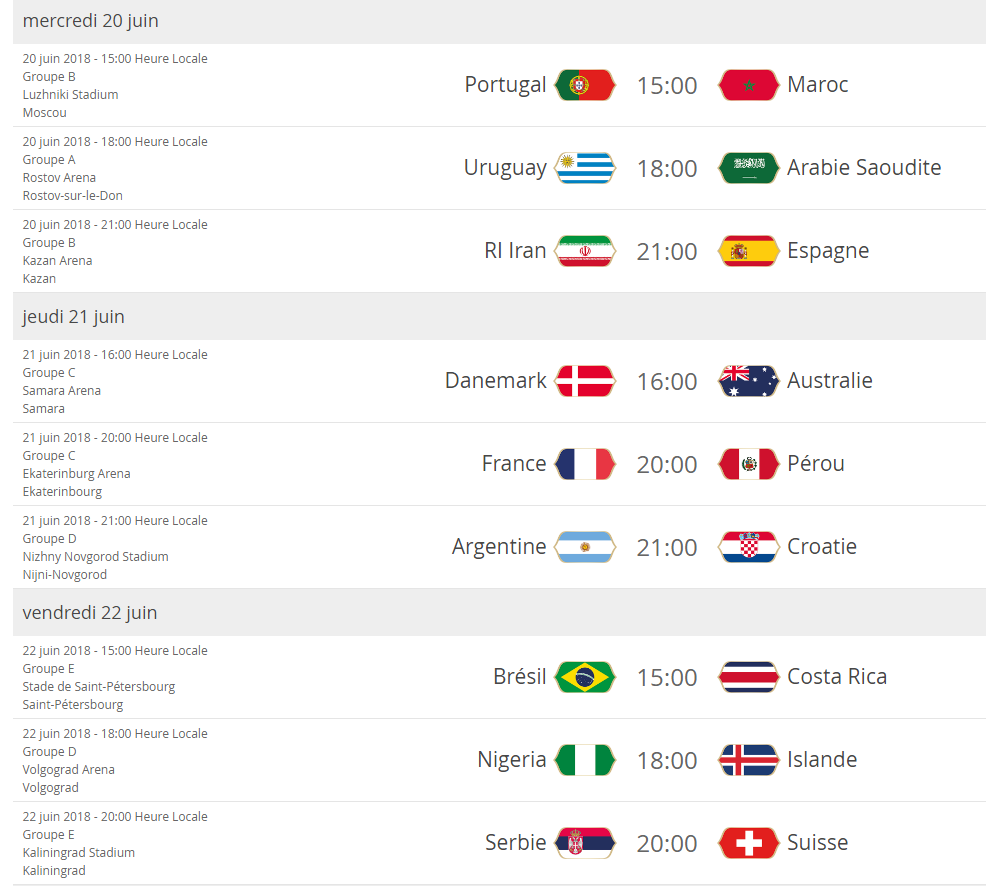986x886 pixels.
Task: Click the Islande flag icon
Action: pos(748,760)
